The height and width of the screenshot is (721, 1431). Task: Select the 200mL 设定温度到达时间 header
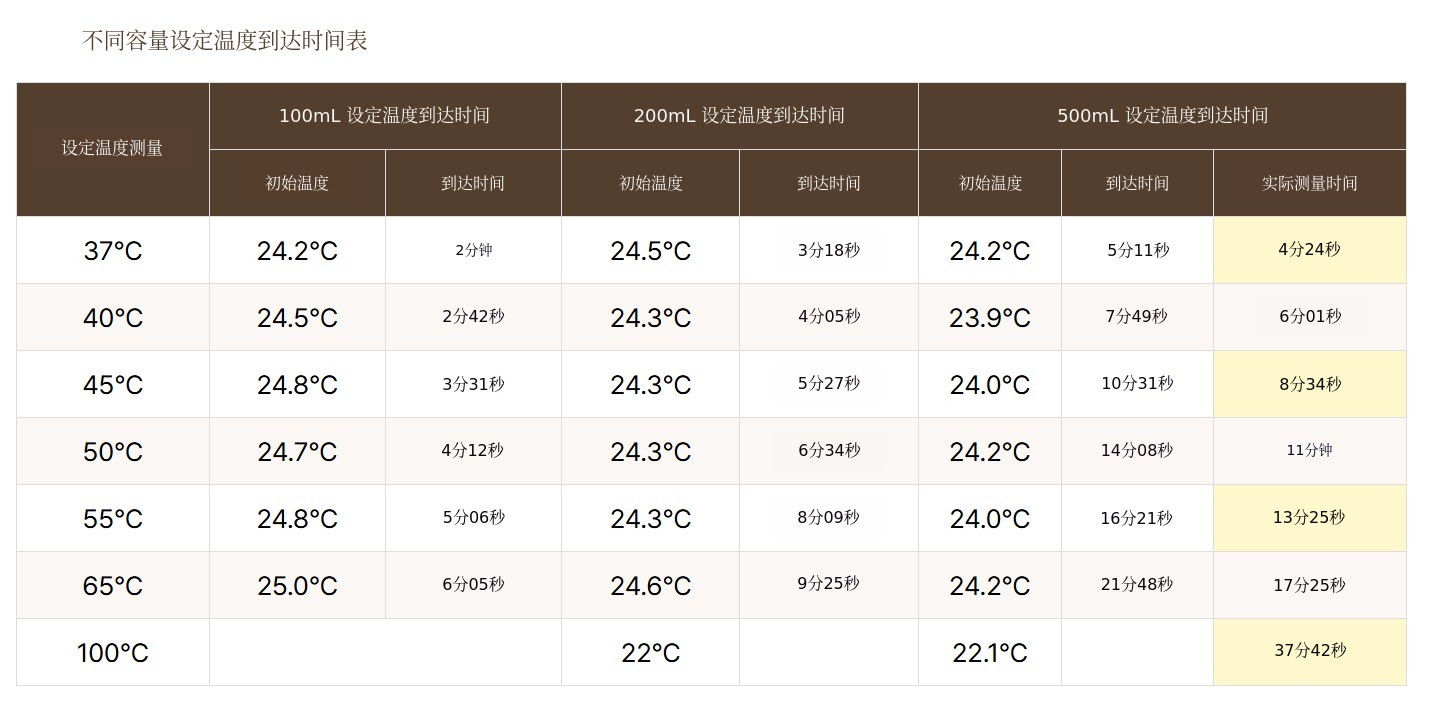[739, 116]
